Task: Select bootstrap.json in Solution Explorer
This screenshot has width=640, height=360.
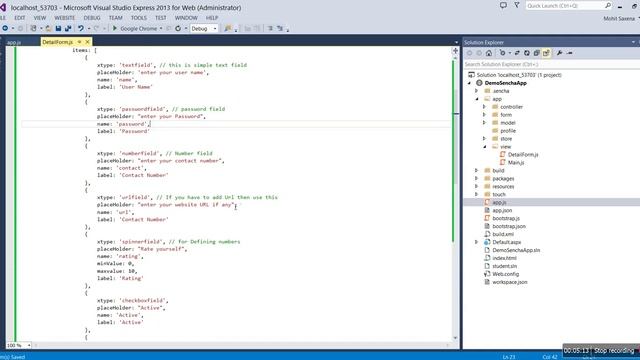Action: tap(509, 227)
